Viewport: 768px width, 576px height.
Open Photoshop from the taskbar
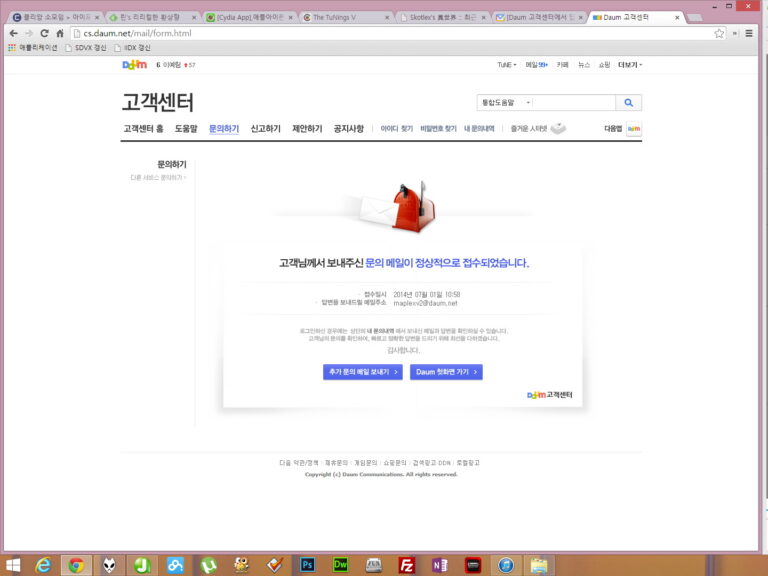(307, 566)
